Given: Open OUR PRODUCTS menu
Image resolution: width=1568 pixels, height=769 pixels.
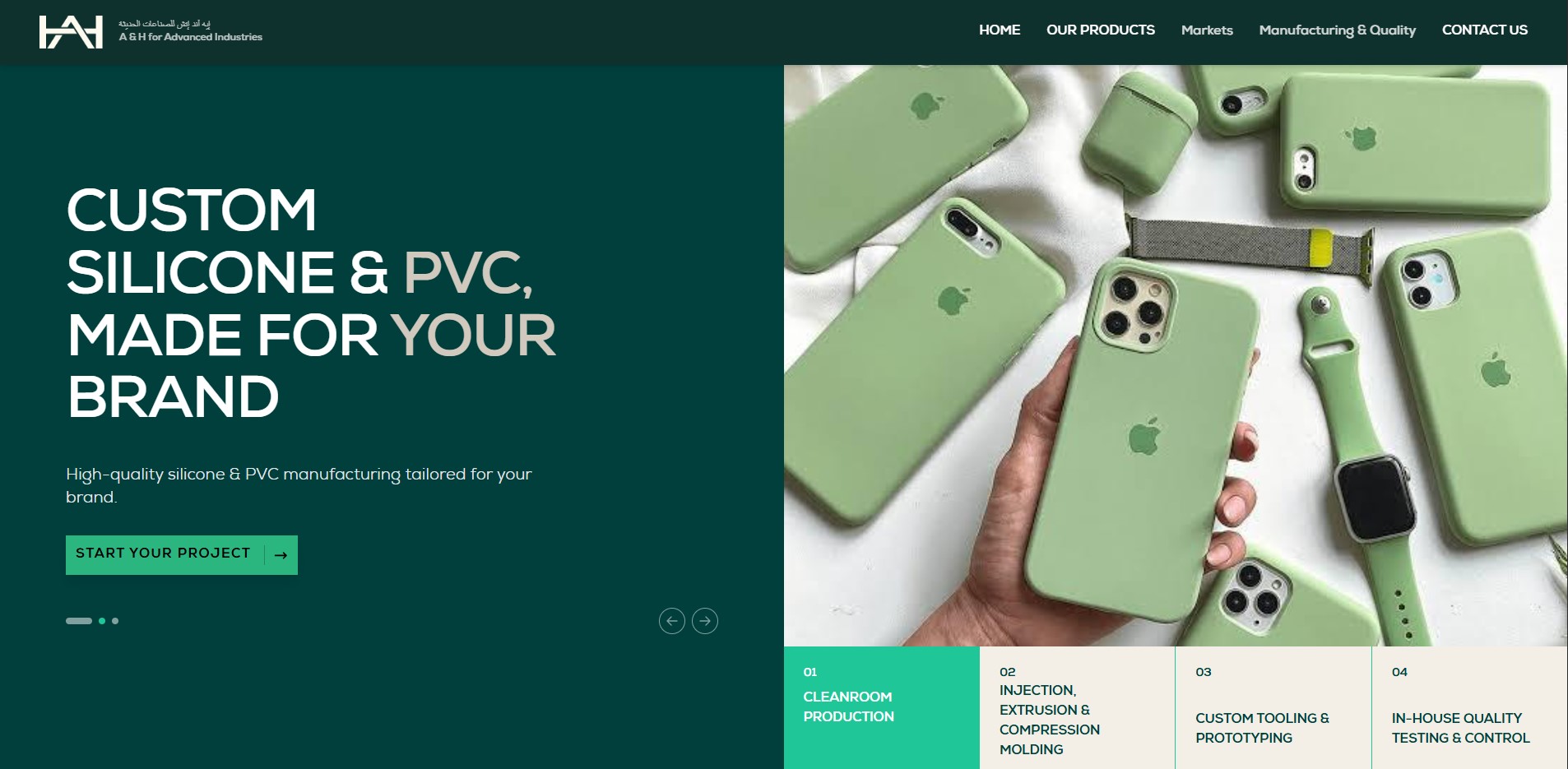Looking at the screenshot, I should [x=1101, y=30].
